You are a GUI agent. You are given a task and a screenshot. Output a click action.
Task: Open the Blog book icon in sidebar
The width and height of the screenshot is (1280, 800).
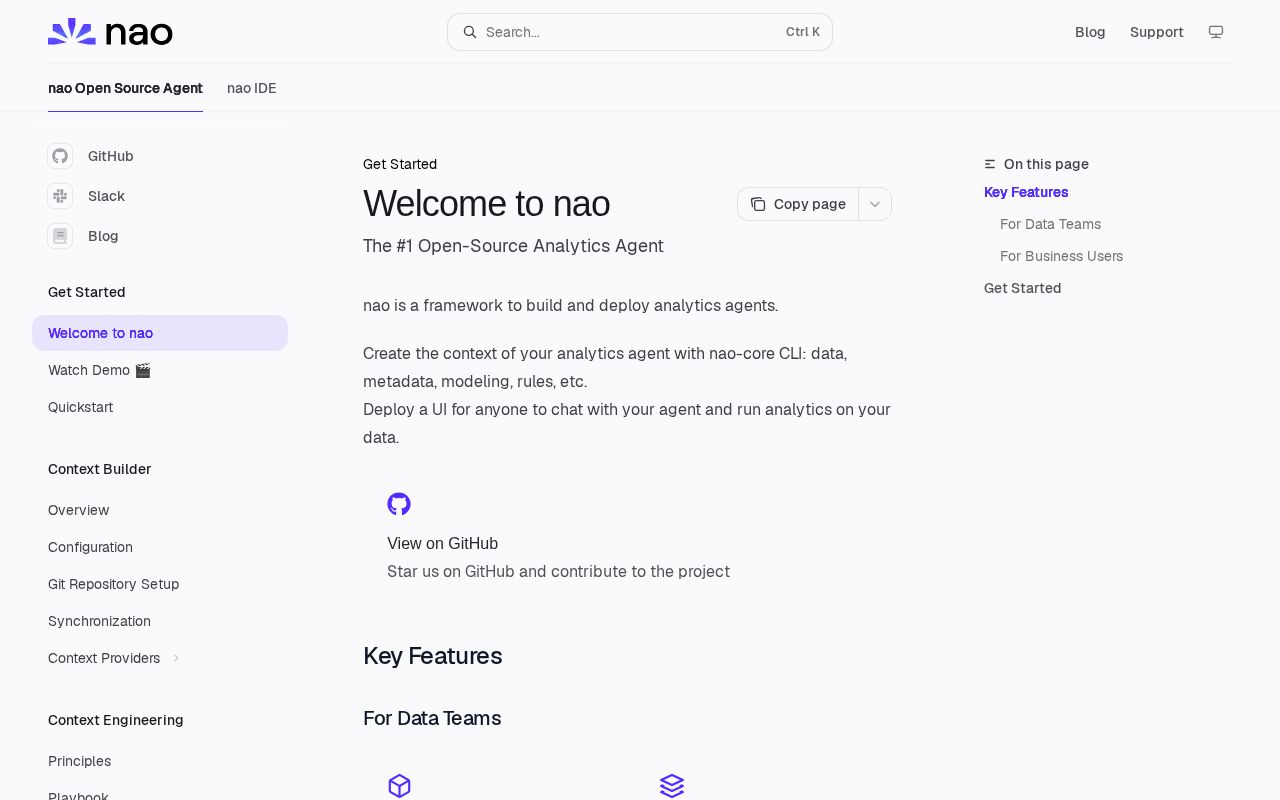coord(60,236)
